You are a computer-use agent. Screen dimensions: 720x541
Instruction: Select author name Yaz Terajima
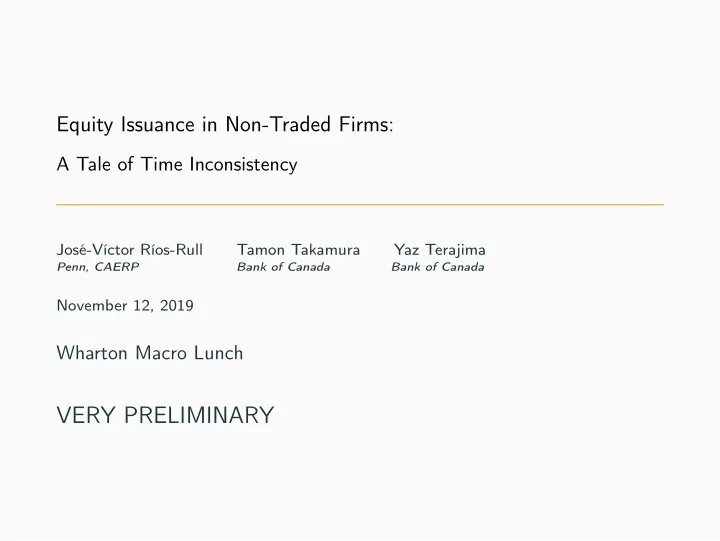point(439,250)
